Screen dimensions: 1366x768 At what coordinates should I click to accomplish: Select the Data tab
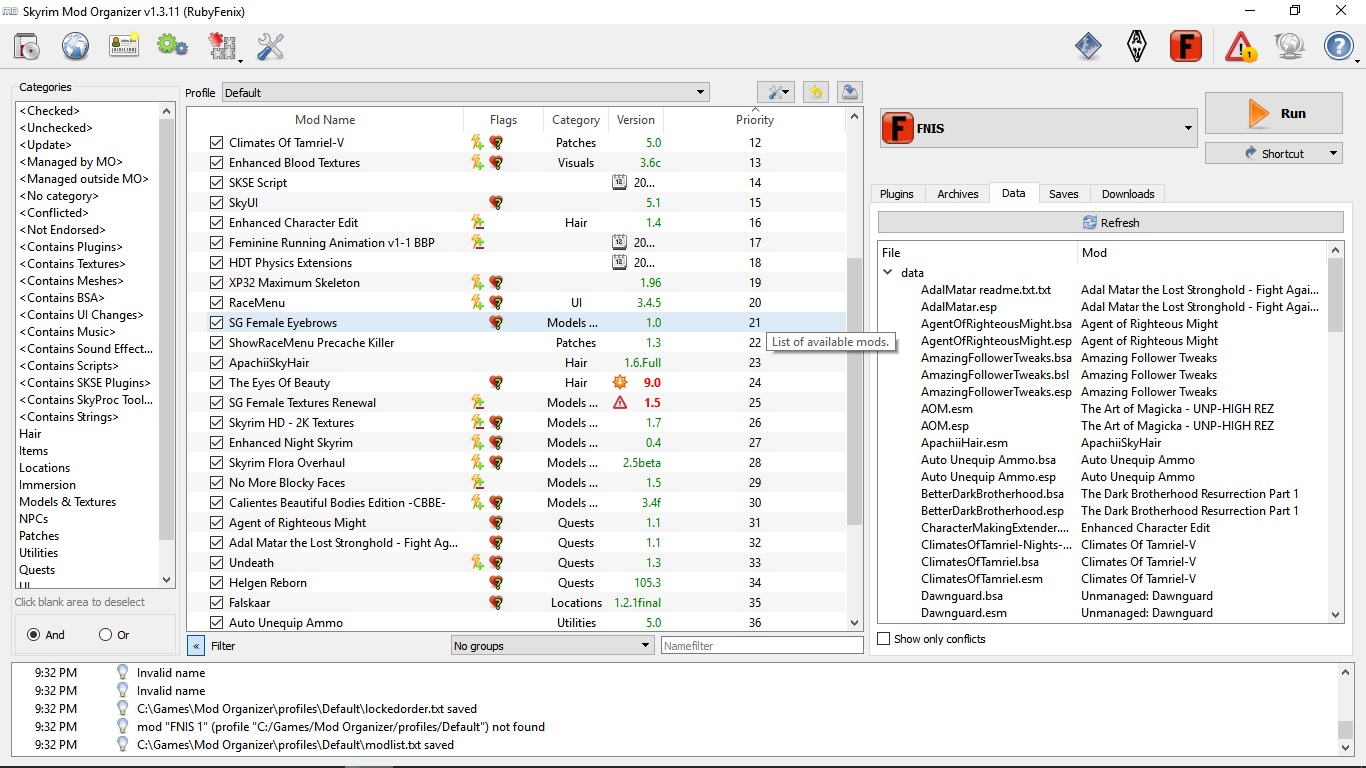1014,193
